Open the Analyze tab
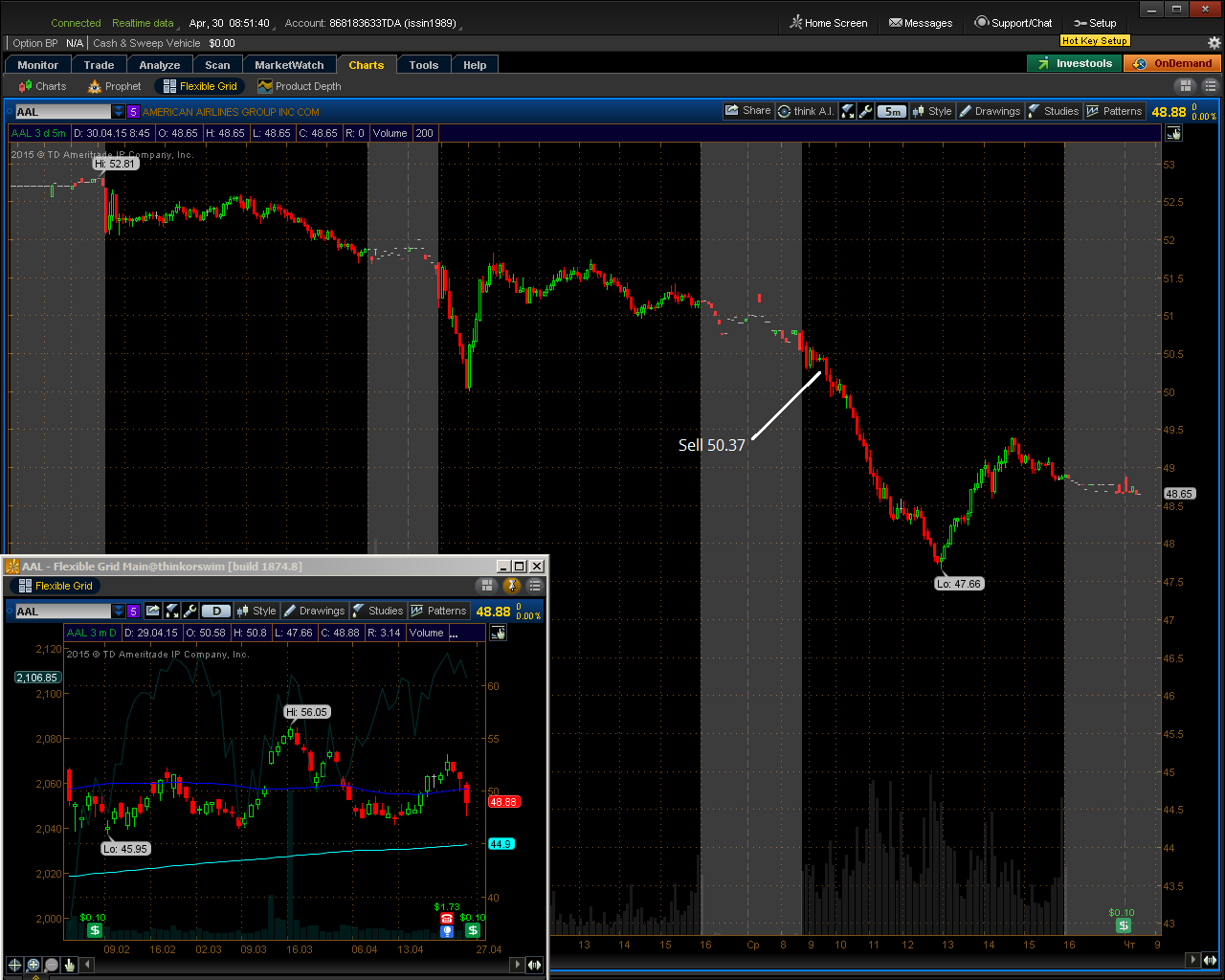 coord(160,65)
